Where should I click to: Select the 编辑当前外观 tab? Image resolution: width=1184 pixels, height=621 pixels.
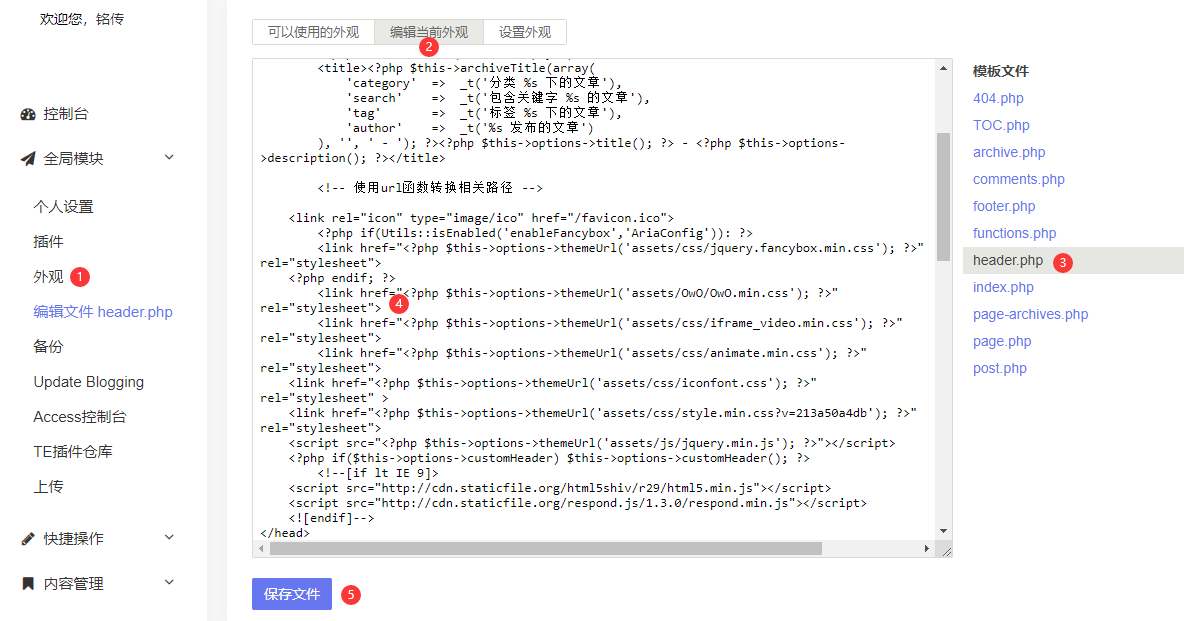[429, 32]
